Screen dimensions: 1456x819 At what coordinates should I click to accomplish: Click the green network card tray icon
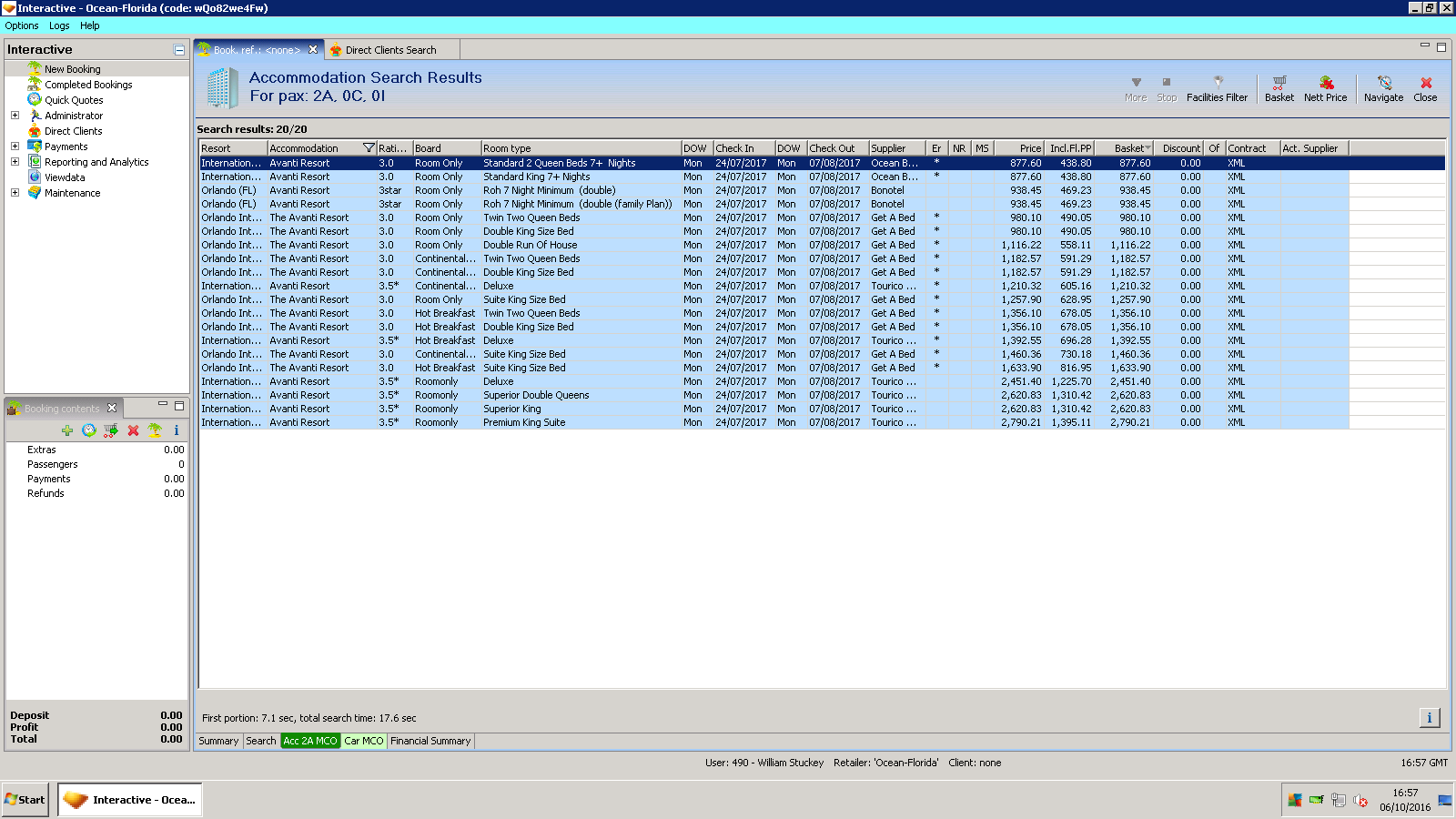1317,801
